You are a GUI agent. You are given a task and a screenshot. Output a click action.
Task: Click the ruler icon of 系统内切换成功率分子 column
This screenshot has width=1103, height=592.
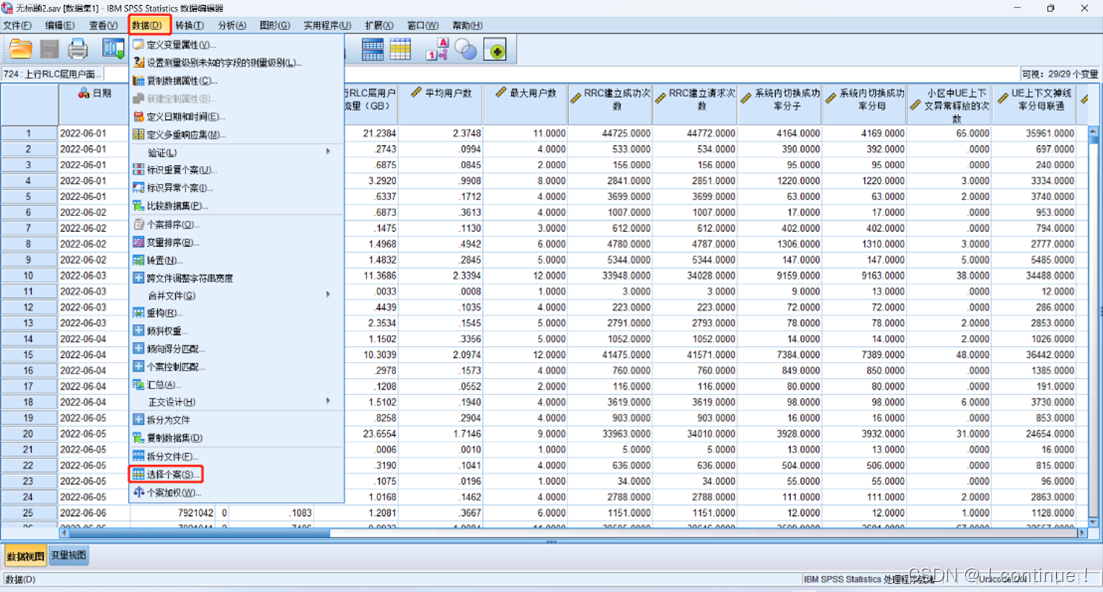[746, 98]
